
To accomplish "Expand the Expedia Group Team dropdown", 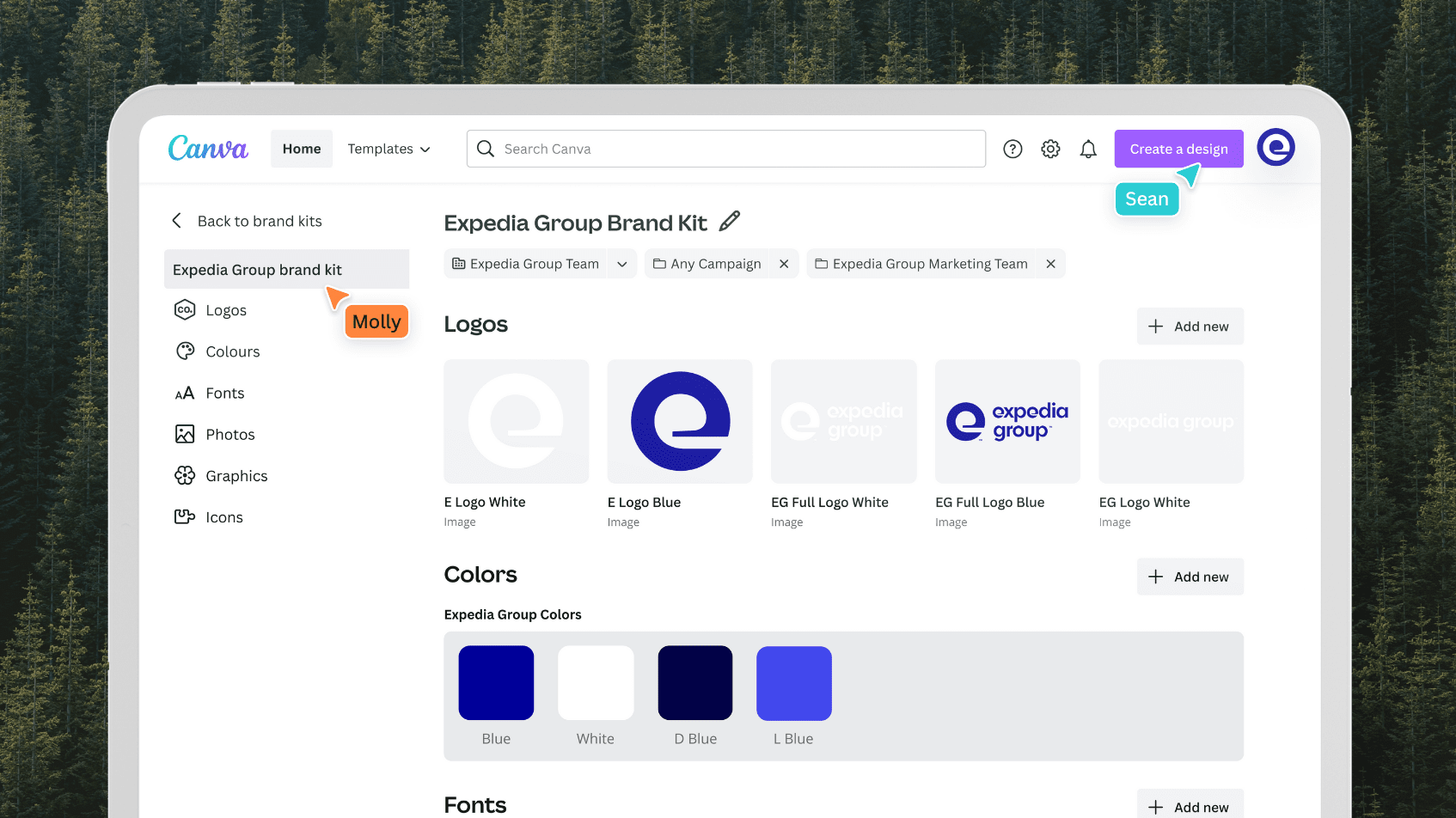I will coord(622,263).
